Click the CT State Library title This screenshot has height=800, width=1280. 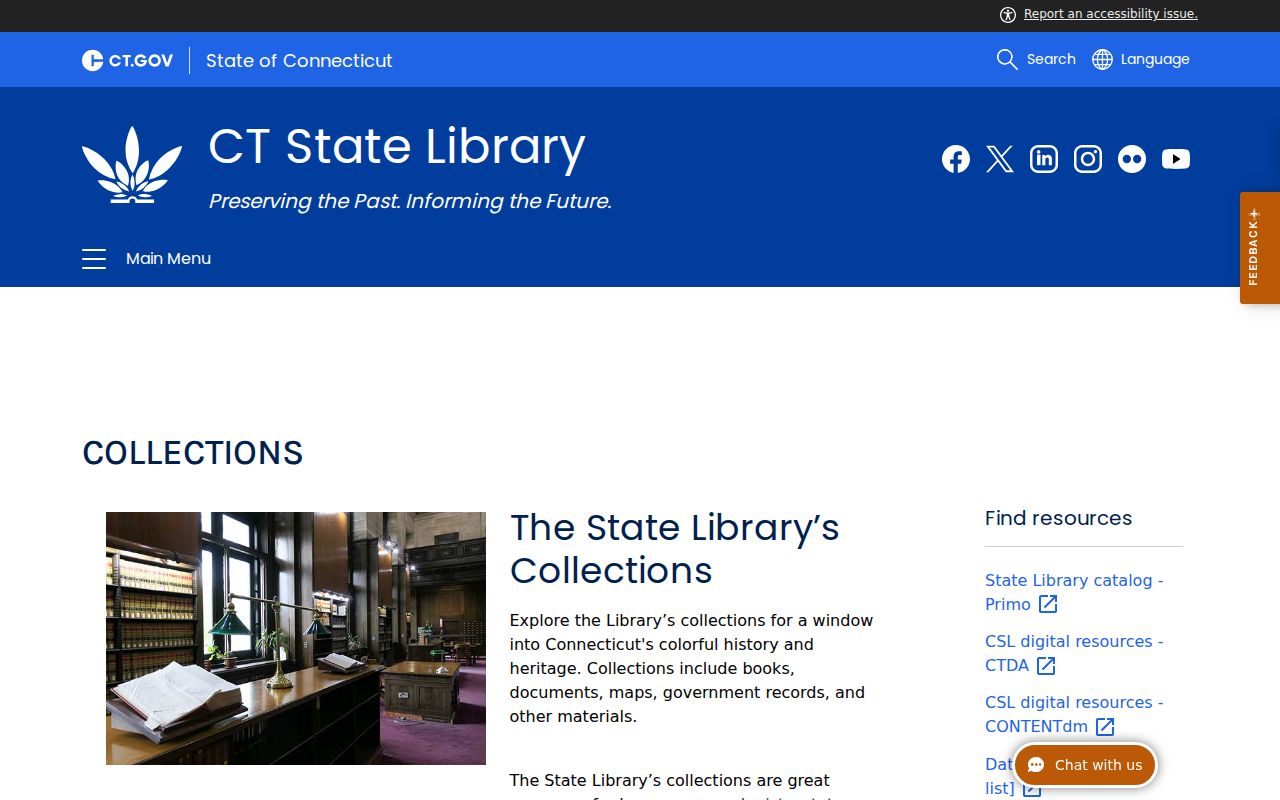397,147
